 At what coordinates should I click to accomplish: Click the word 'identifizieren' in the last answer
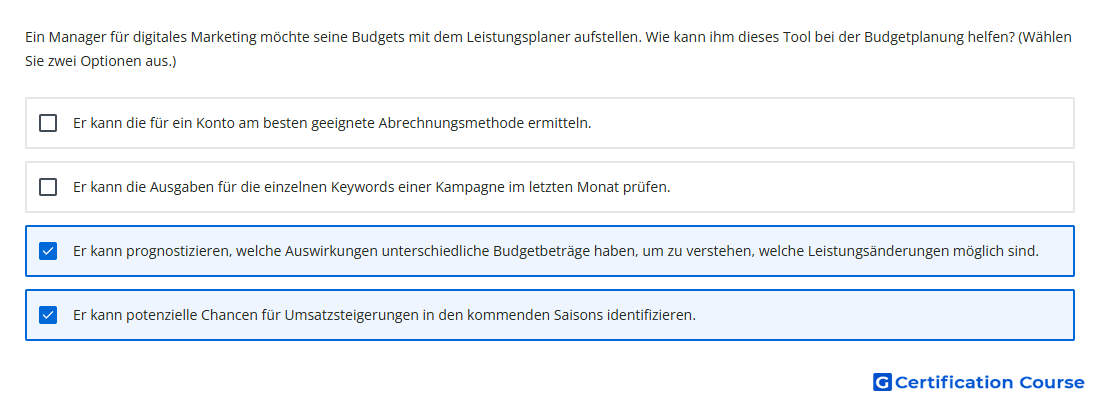(x=652, y=315)
